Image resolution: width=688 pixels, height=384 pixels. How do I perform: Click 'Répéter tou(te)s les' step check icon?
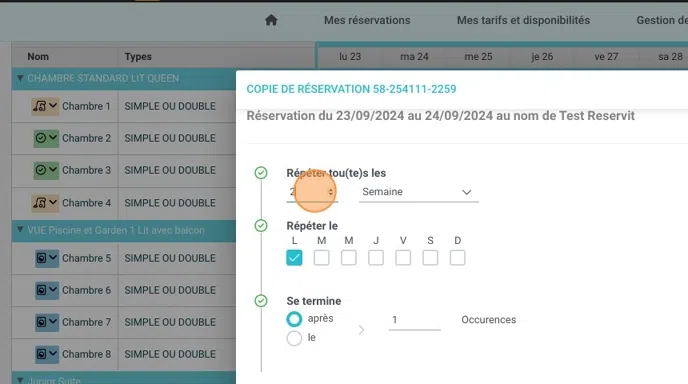pyautogui.click(x=261, y=173)
